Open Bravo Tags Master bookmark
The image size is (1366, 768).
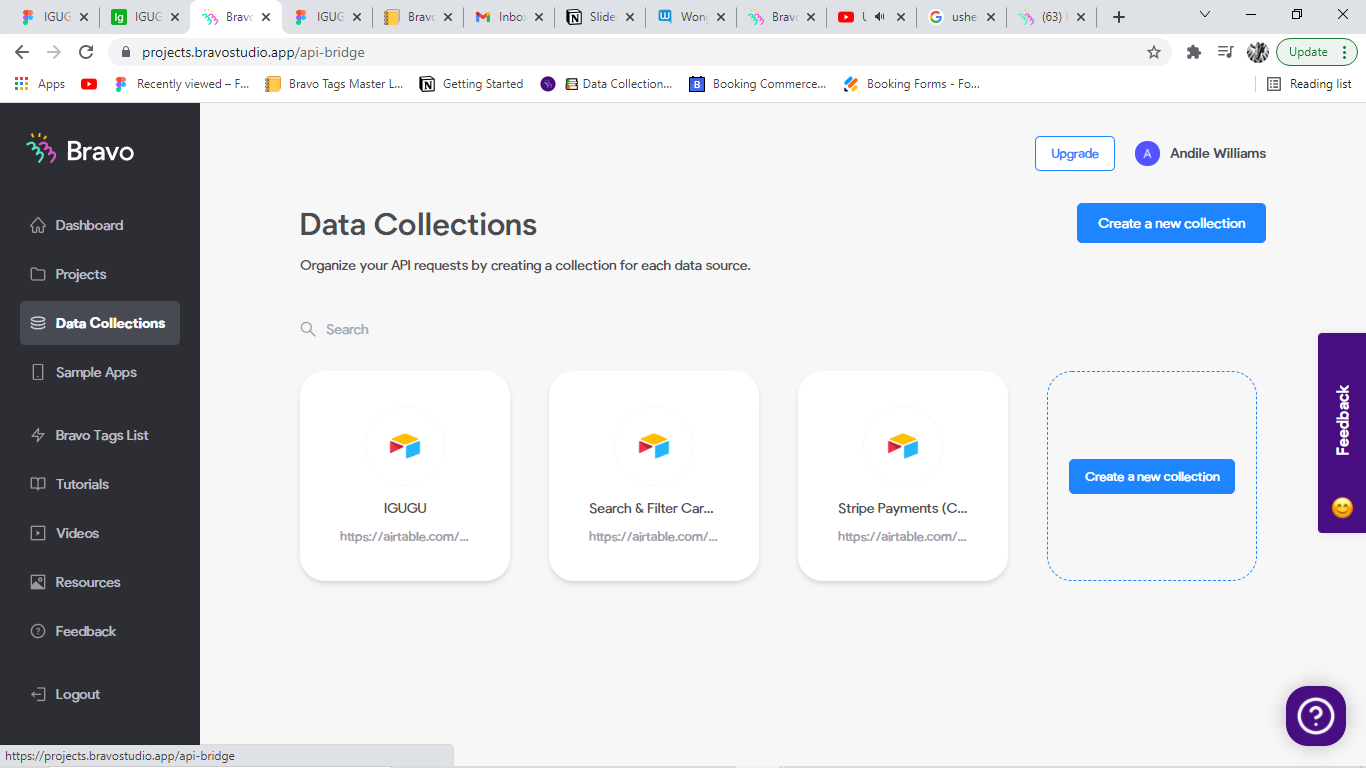(334, 84)
